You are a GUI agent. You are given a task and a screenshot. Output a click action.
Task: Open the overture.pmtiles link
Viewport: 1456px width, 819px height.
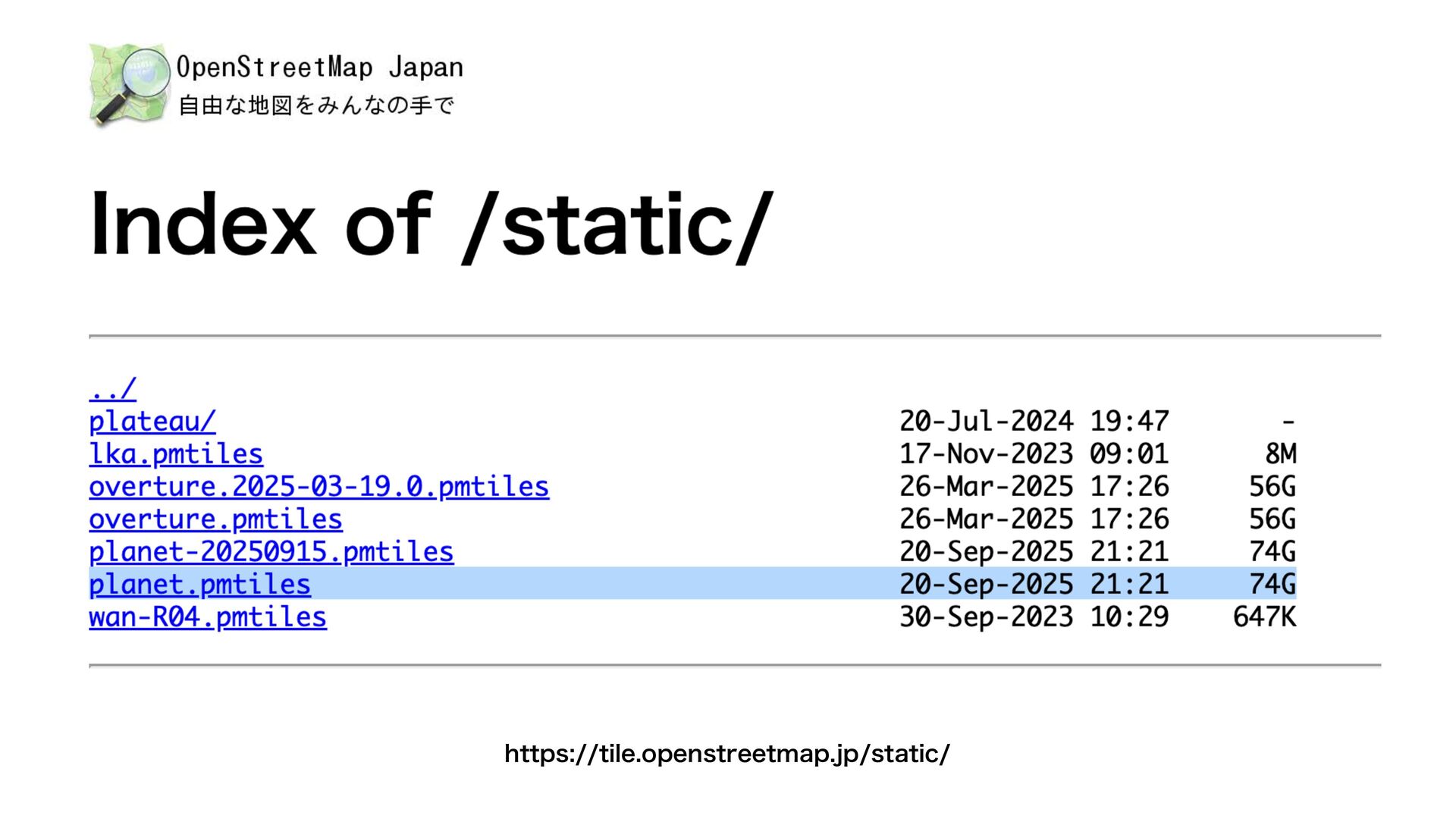tap(215, 519)
